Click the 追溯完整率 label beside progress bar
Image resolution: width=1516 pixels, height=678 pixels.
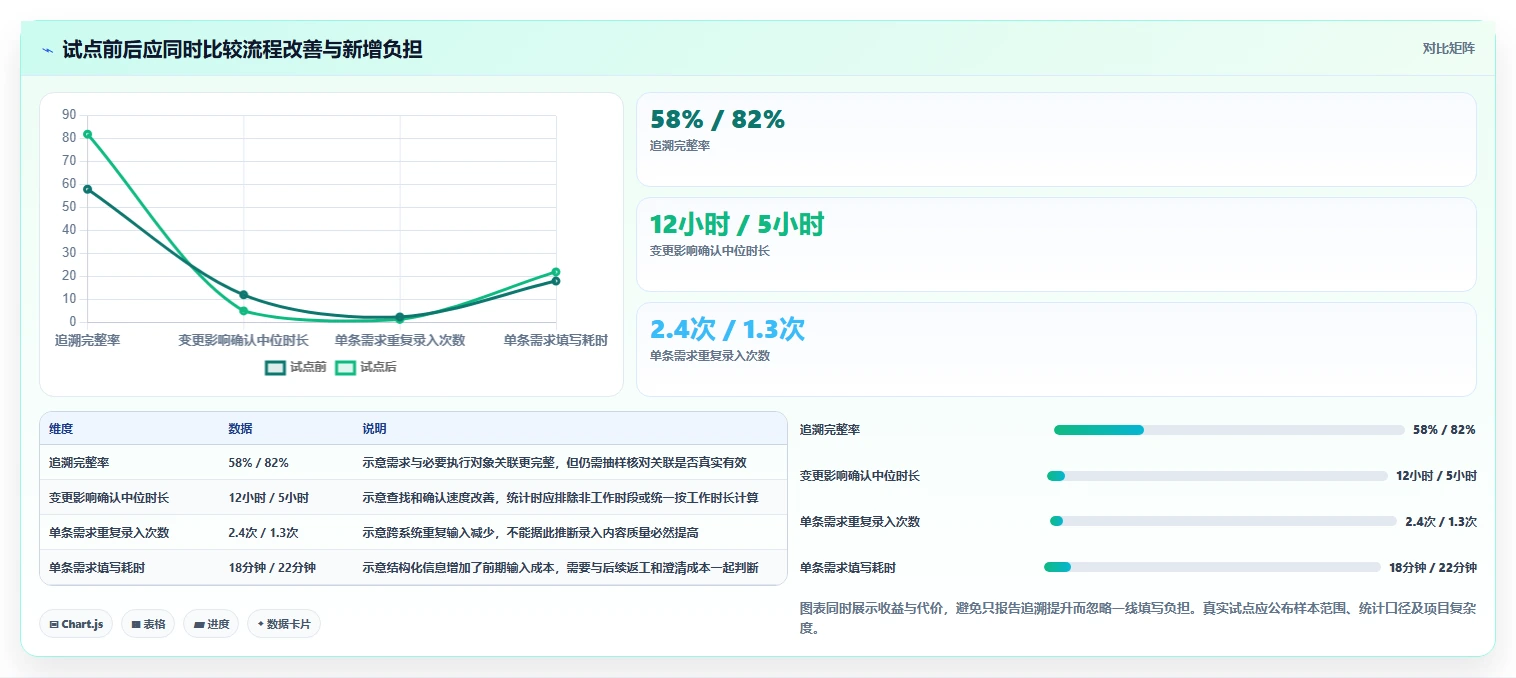point(830,430)
